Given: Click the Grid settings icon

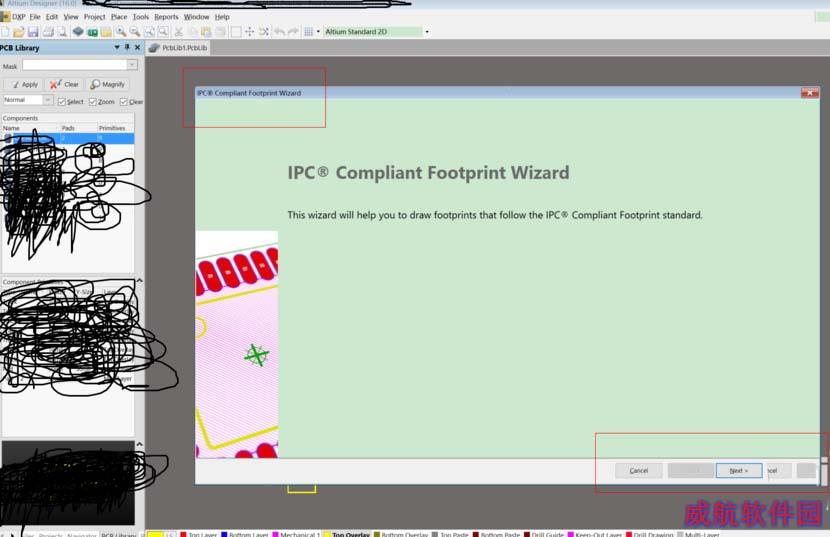Looking at the screenshot, I should (309, 32).
